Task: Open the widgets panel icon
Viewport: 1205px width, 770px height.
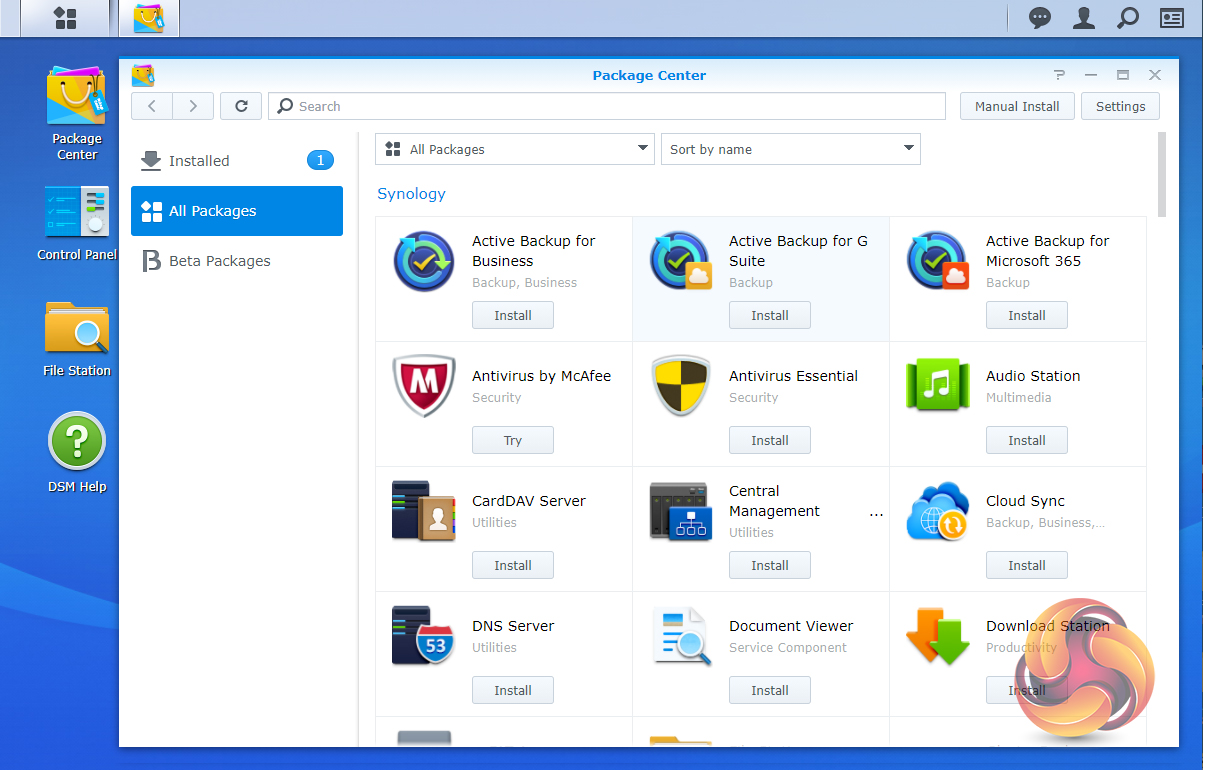Action: coord(1171,18)
